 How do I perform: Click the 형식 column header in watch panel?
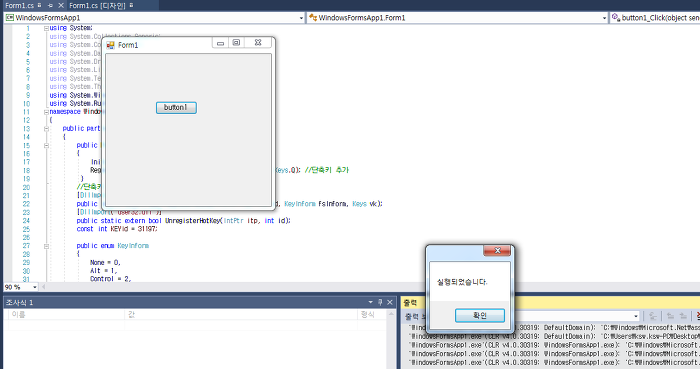[x=371, y=315]
